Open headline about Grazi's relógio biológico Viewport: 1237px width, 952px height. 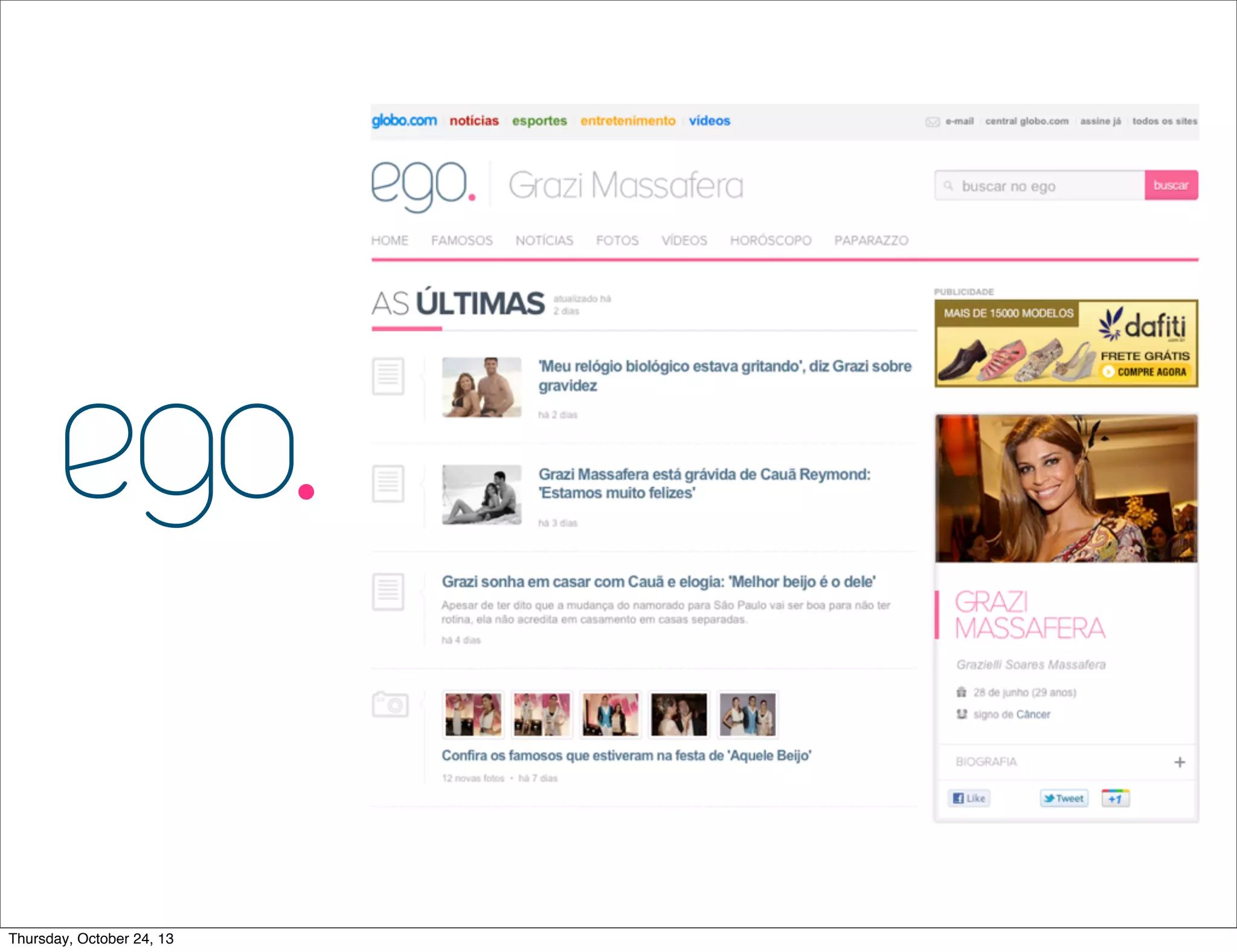coord(724,375)
